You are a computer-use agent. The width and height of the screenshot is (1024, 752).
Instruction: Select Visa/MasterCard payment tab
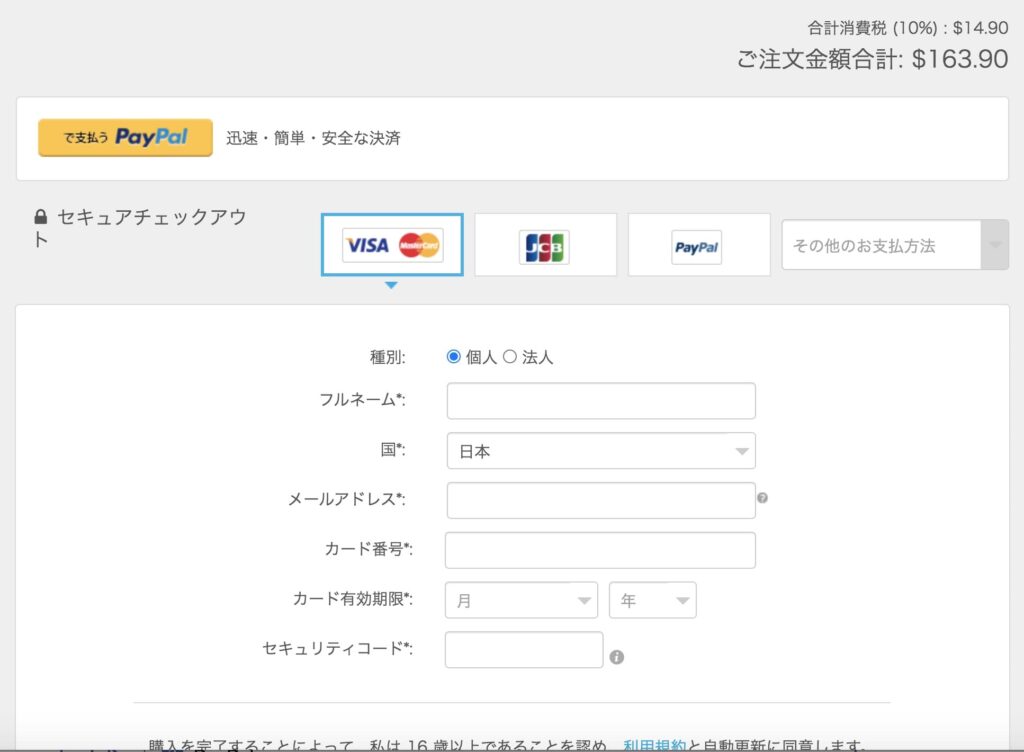point(392,245)
